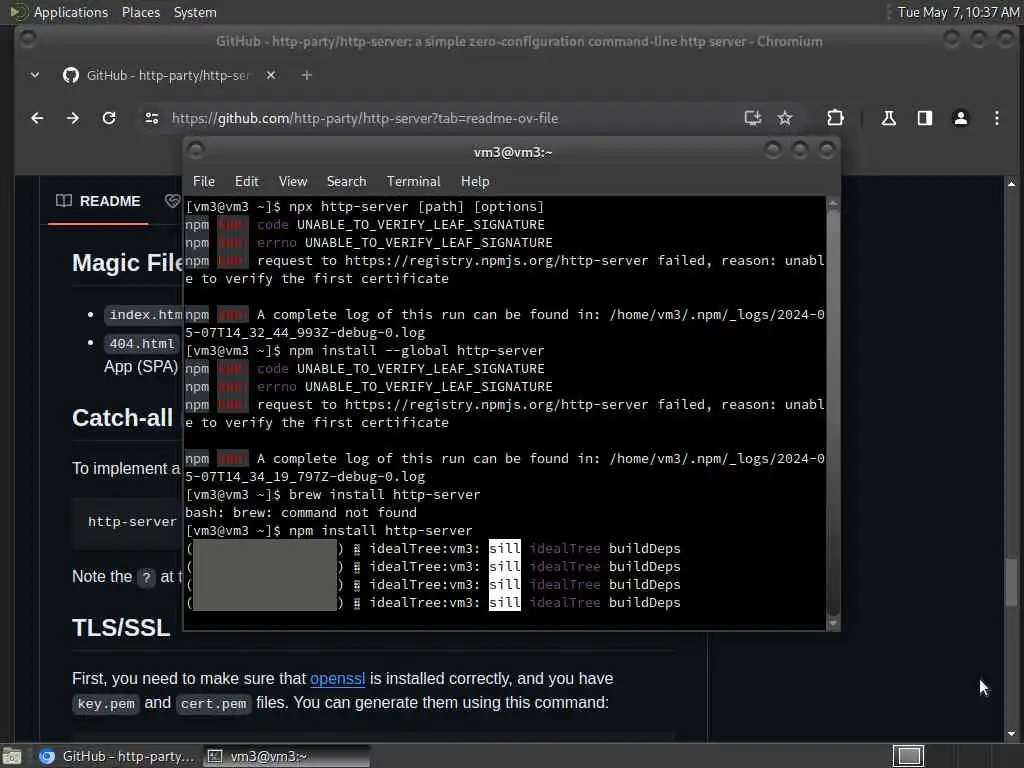The image size is (1024, 768).
Task: Bookmark this page with star icon
Action: 785,118
